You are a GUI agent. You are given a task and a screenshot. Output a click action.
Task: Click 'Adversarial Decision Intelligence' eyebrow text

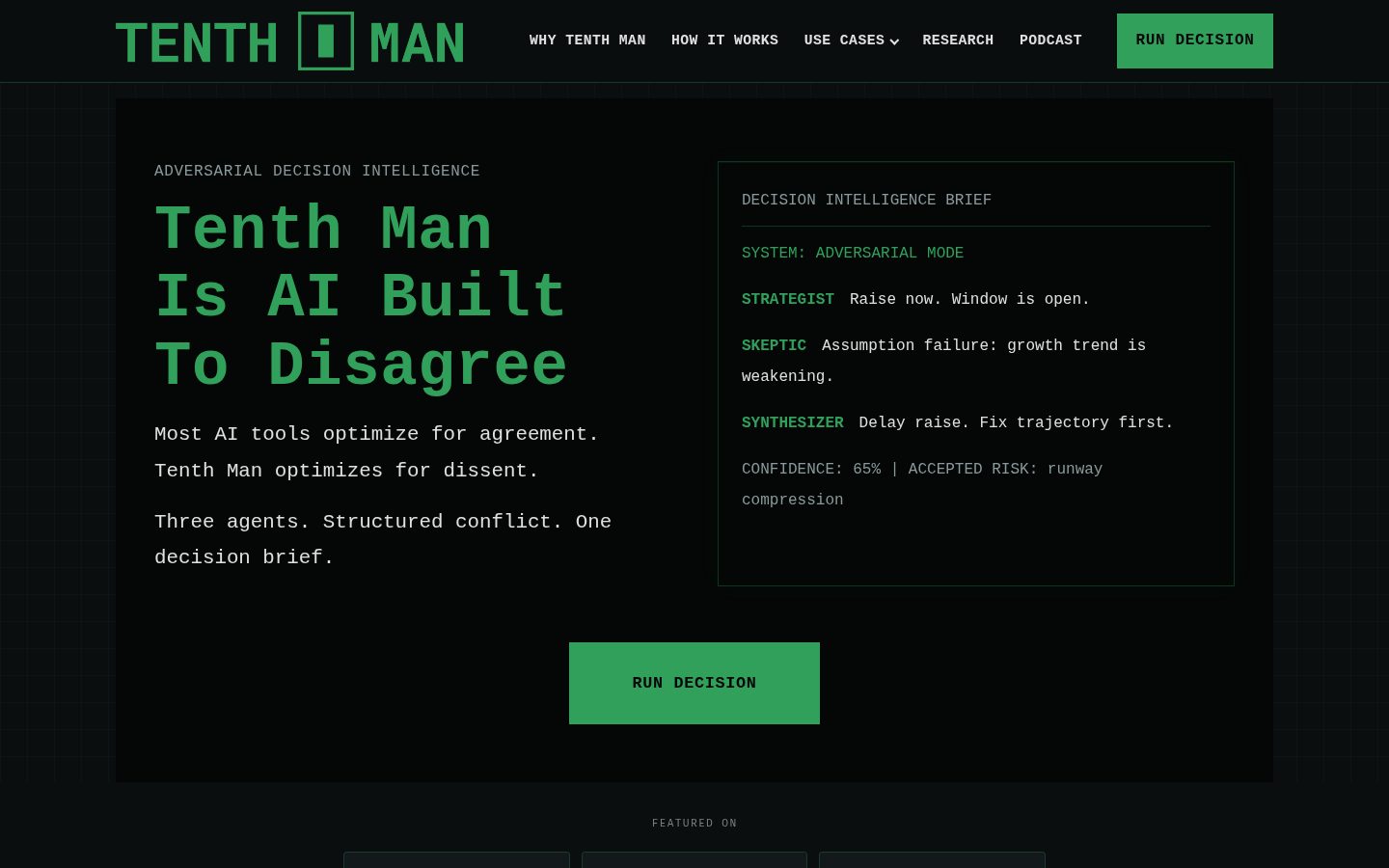317,171
